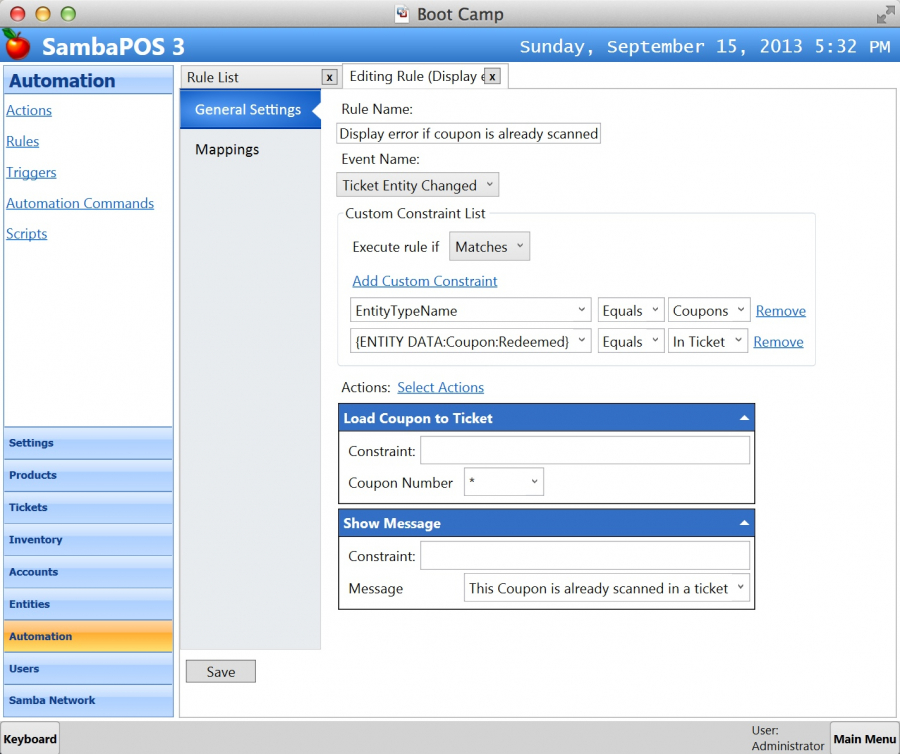Open Select Actions link
This screenshot has width=900, height=754.
[x=440, y=387]
